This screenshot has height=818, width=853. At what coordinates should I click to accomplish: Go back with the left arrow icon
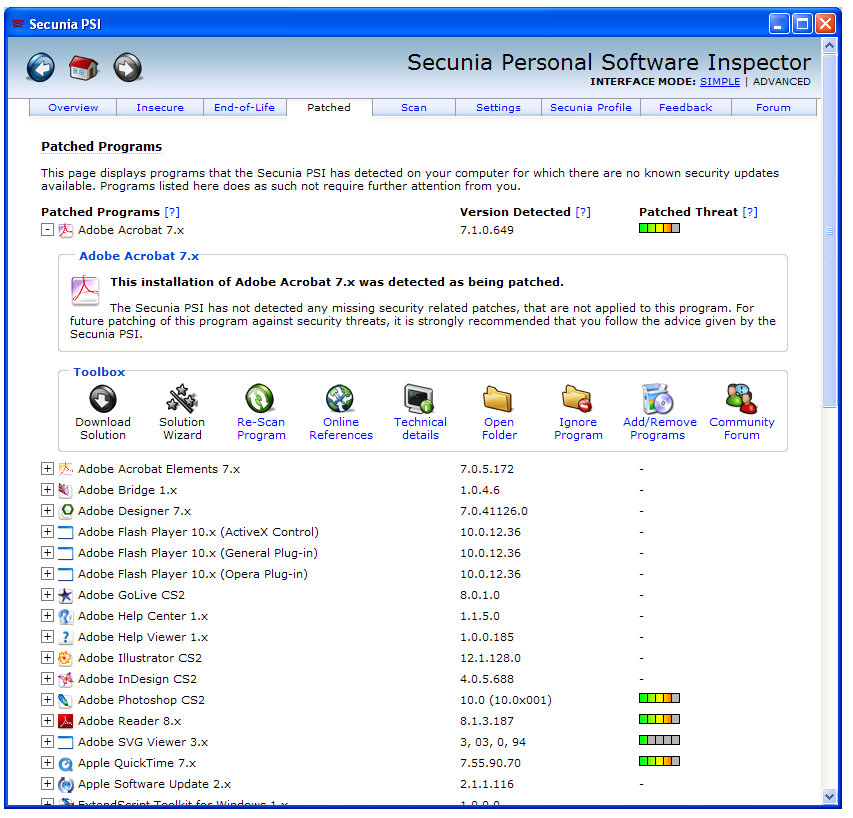(x=41, y=68)
